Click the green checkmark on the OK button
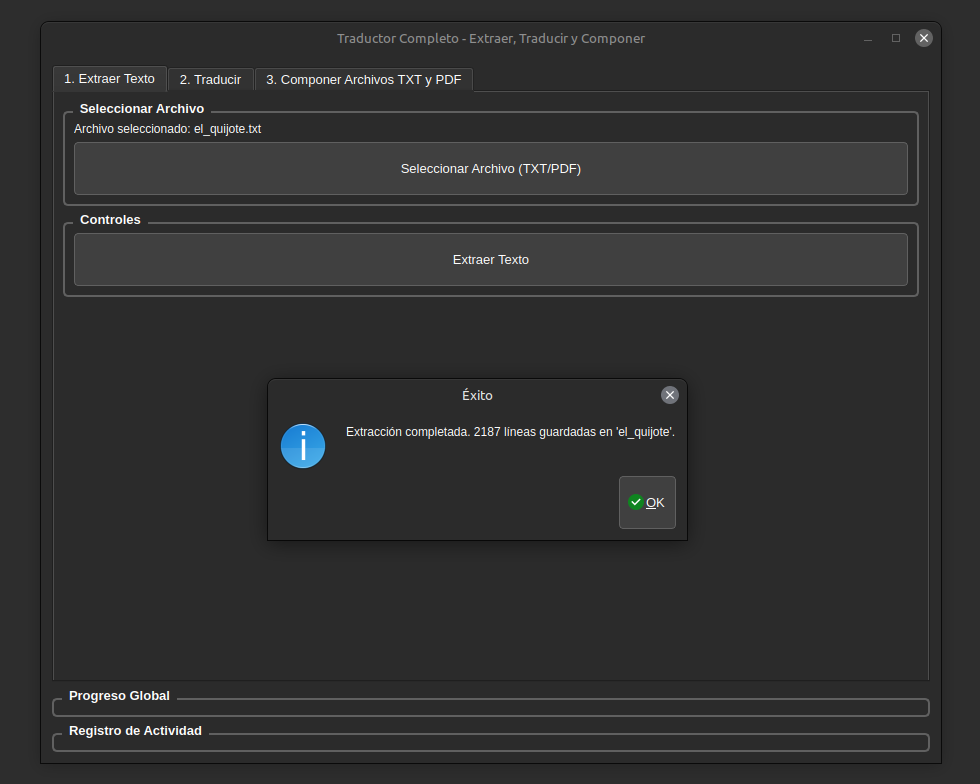This screenshot has width=980, height=784. [x=635, y=502]
